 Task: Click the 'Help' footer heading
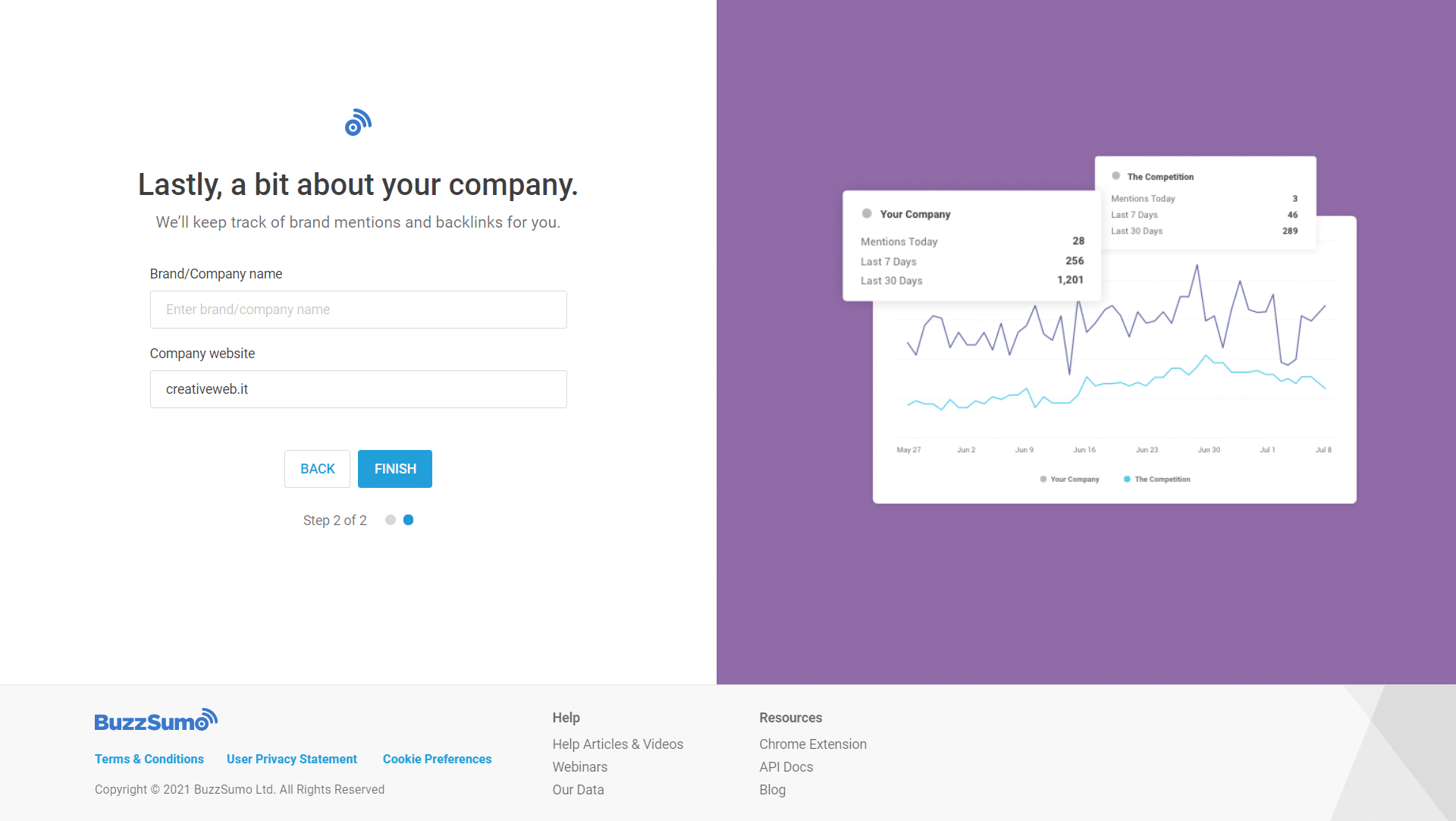click(x=566, y=718)
